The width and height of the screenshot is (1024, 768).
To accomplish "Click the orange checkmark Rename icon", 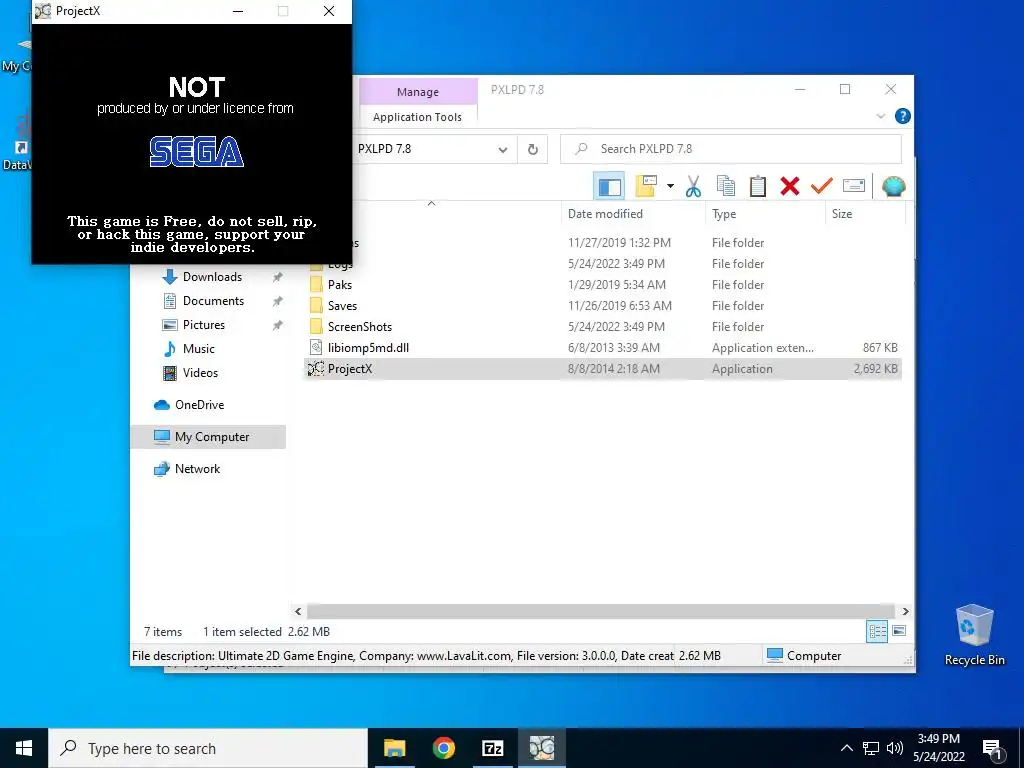I will point(822,186).
